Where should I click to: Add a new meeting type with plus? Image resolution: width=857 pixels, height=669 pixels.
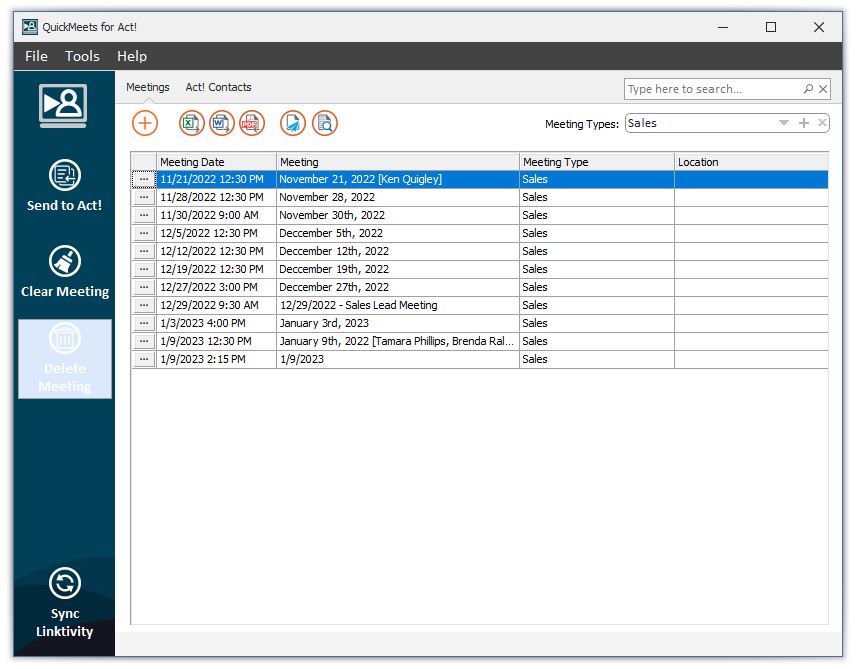tap(803, 123)
